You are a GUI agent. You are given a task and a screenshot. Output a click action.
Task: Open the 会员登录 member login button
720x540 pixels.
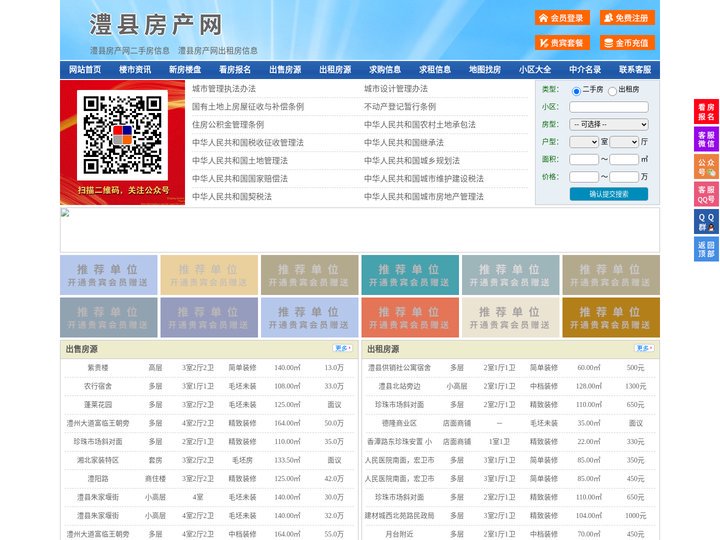(562, 18)
